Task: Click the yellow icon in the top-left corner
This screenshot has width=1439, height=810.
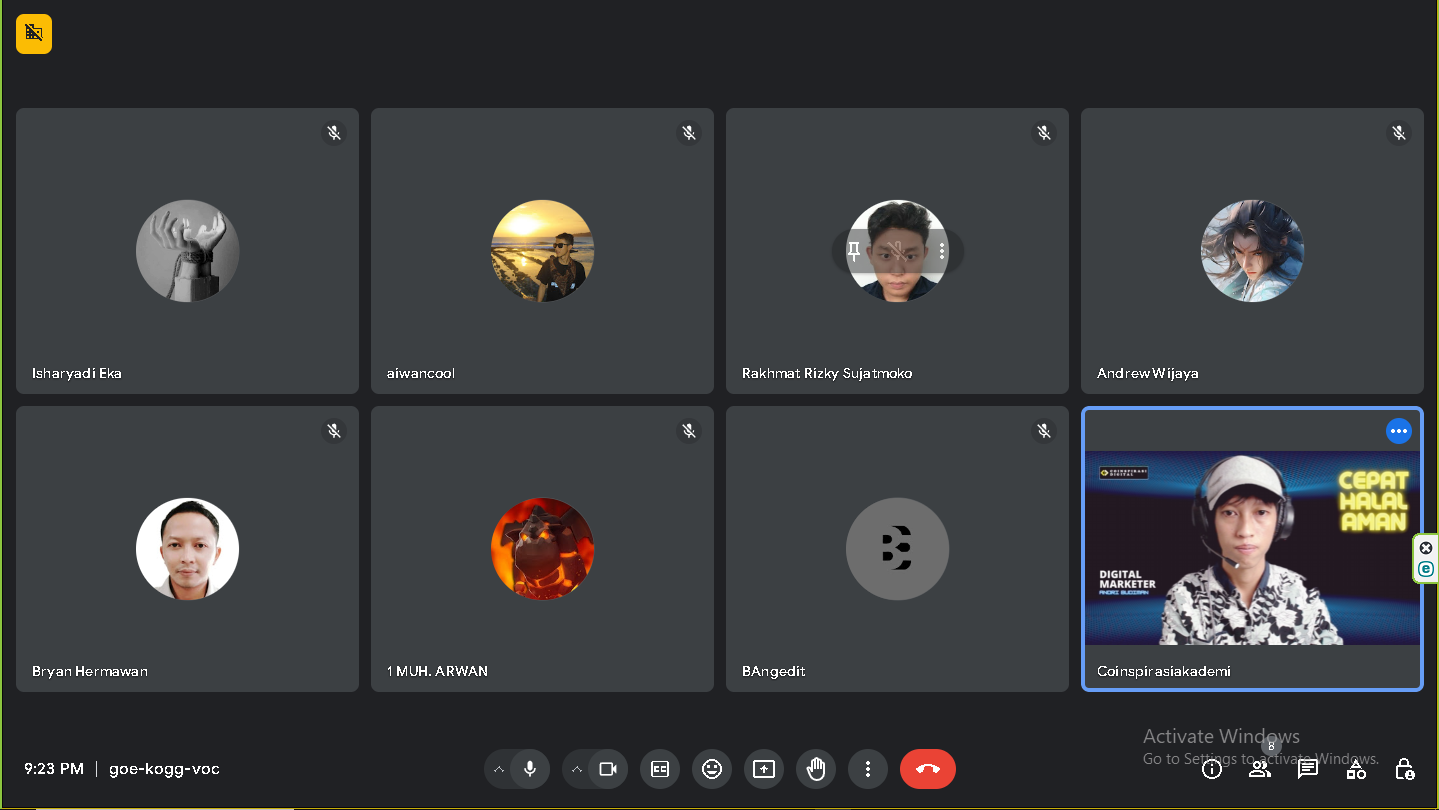Action: [34, 34]
